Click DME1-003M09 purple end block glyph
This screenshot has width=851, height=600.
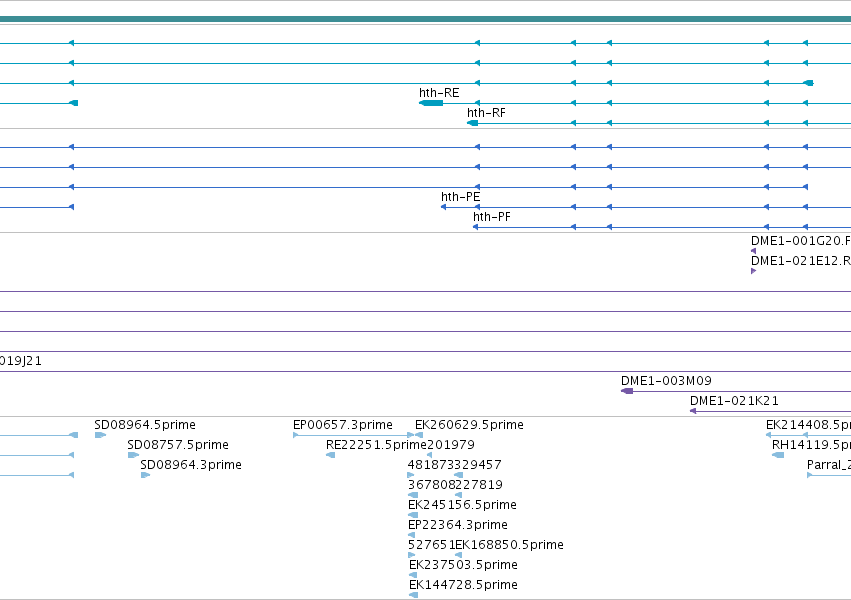click(x=627, y=391)
